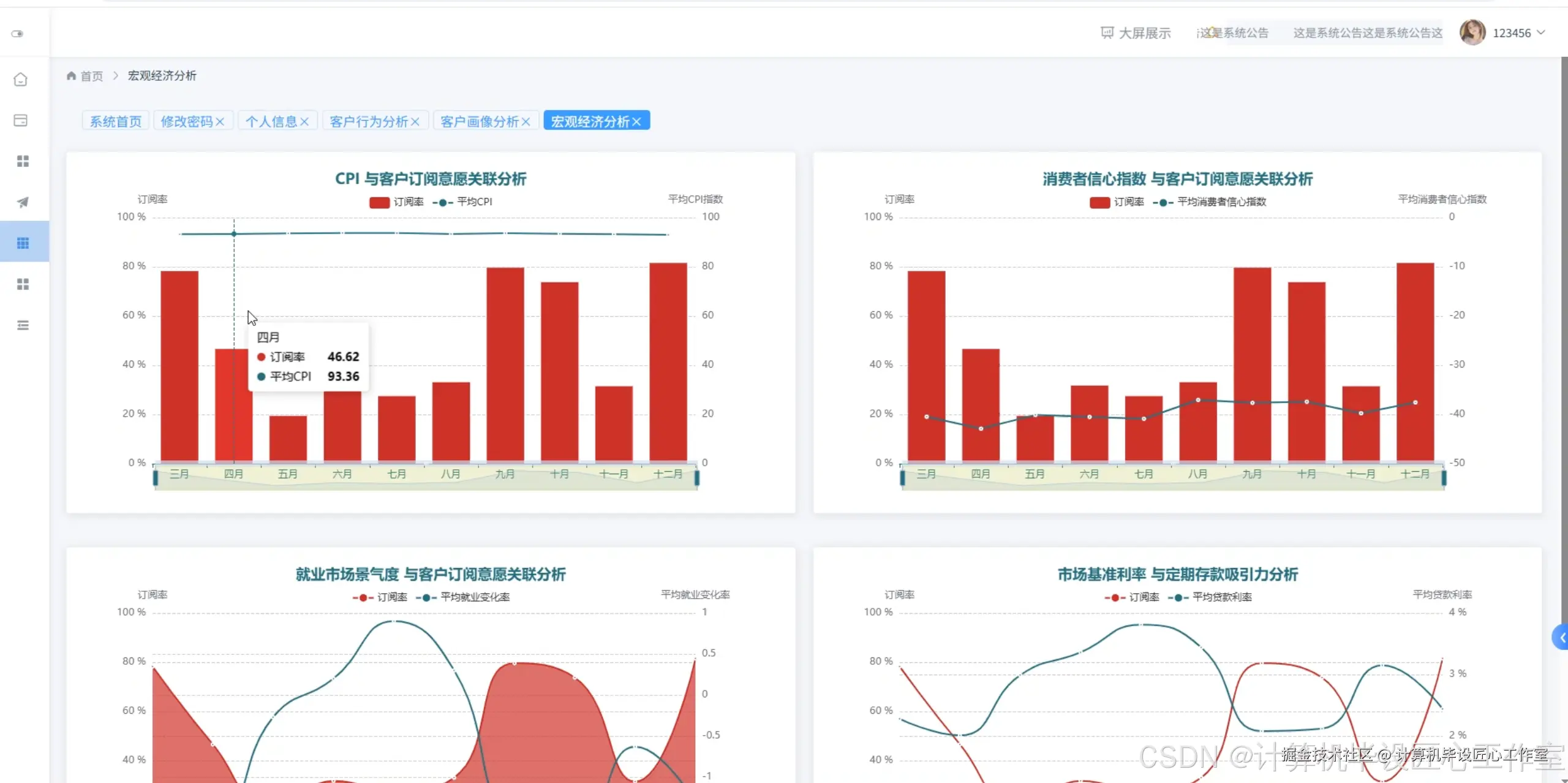Go to 首页 in the breadcrumb
Image resolution: width=1568 pixels, height=783 pixels.
[92, 76]
